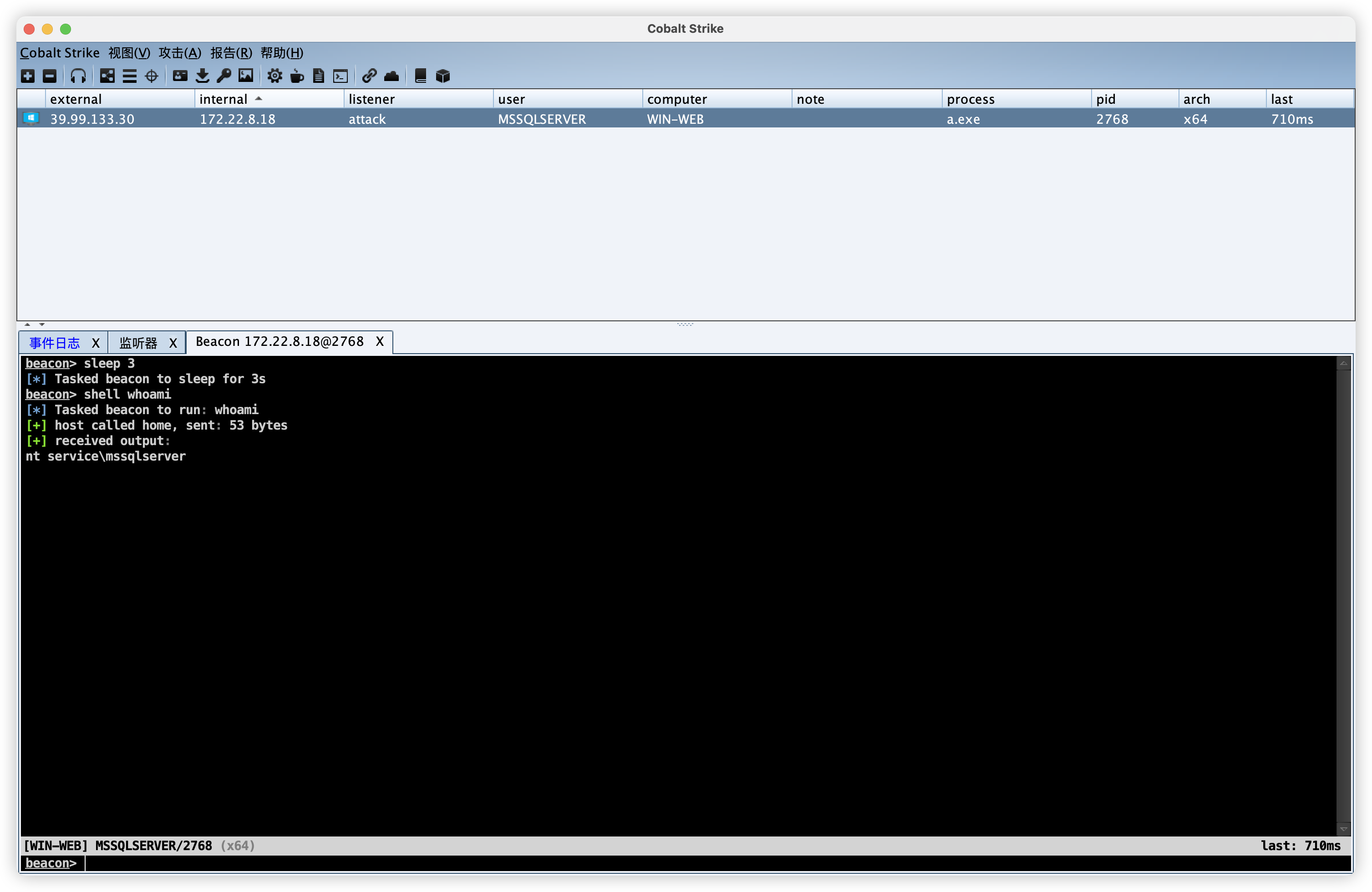Click 'Tasked beacon to sleep for 3s' line
Screen dimensions: 1372x892
[x=160, y=379]
